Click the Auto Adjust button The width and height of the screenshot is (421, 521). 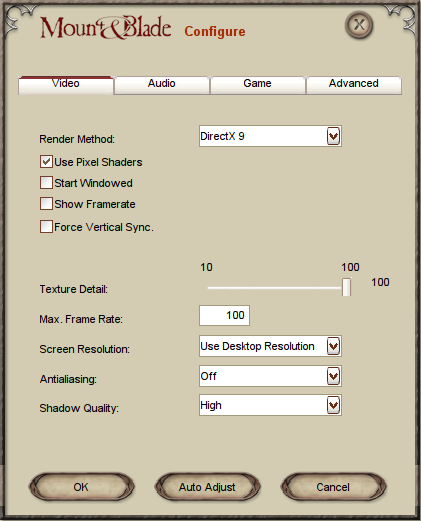pos(207,487)
